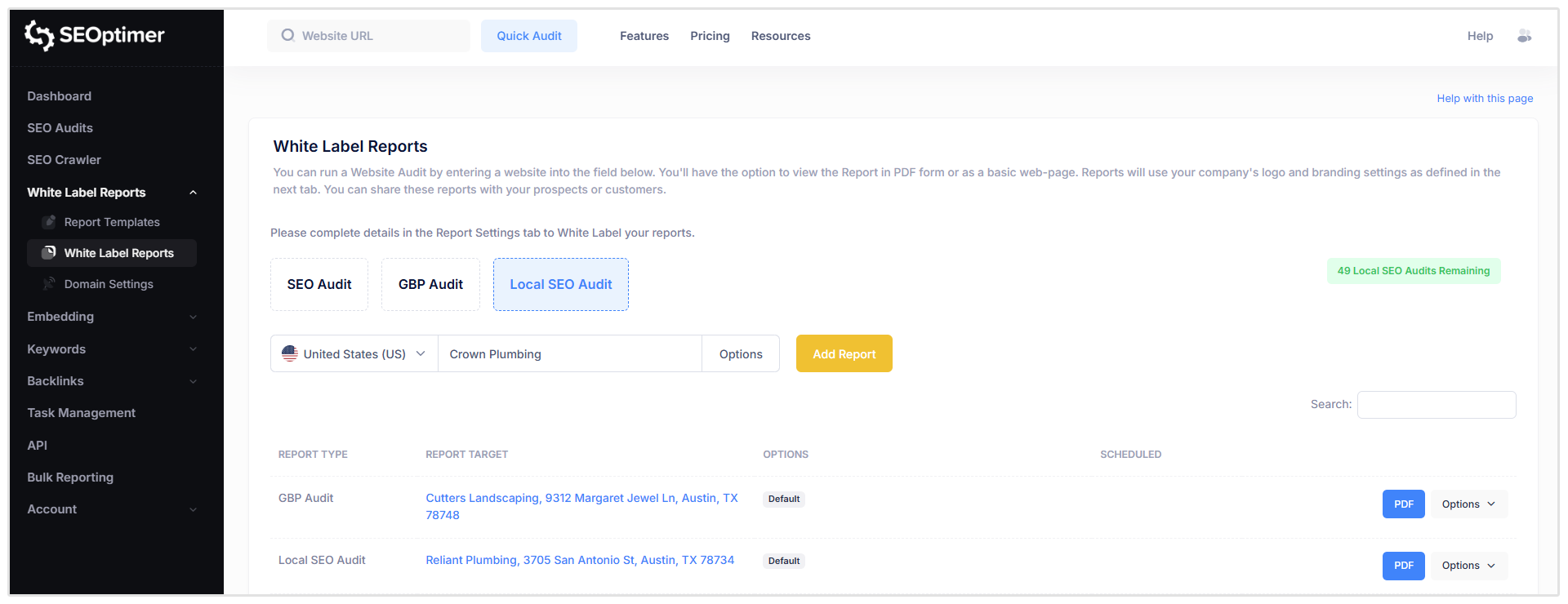Click the Local SEO Audit report type cell
Viewport: 1568px width, 604px height.
[x=322, y=560]
